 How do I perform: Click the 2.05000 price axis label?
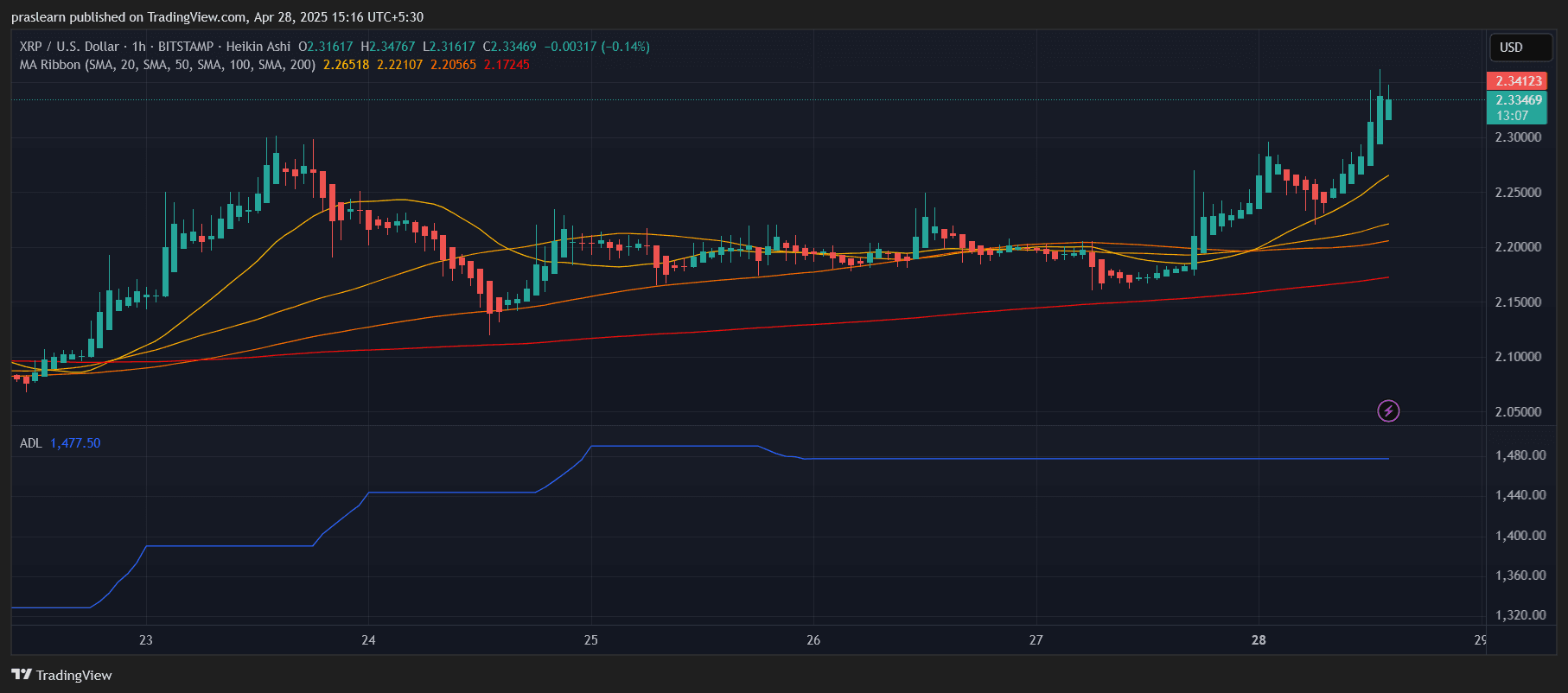[x=1518, y=412]
